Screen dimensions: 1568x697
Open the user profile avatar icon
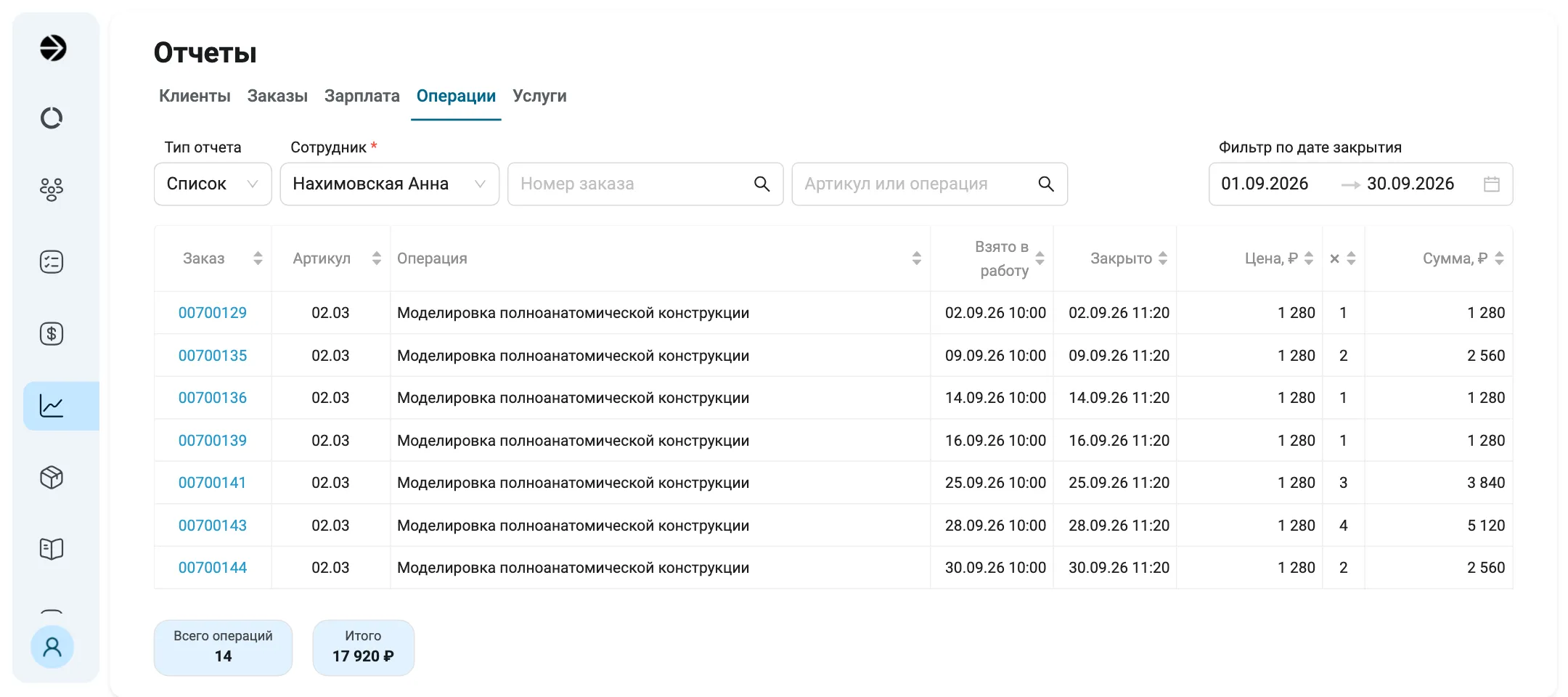click(x=52, y=647)
